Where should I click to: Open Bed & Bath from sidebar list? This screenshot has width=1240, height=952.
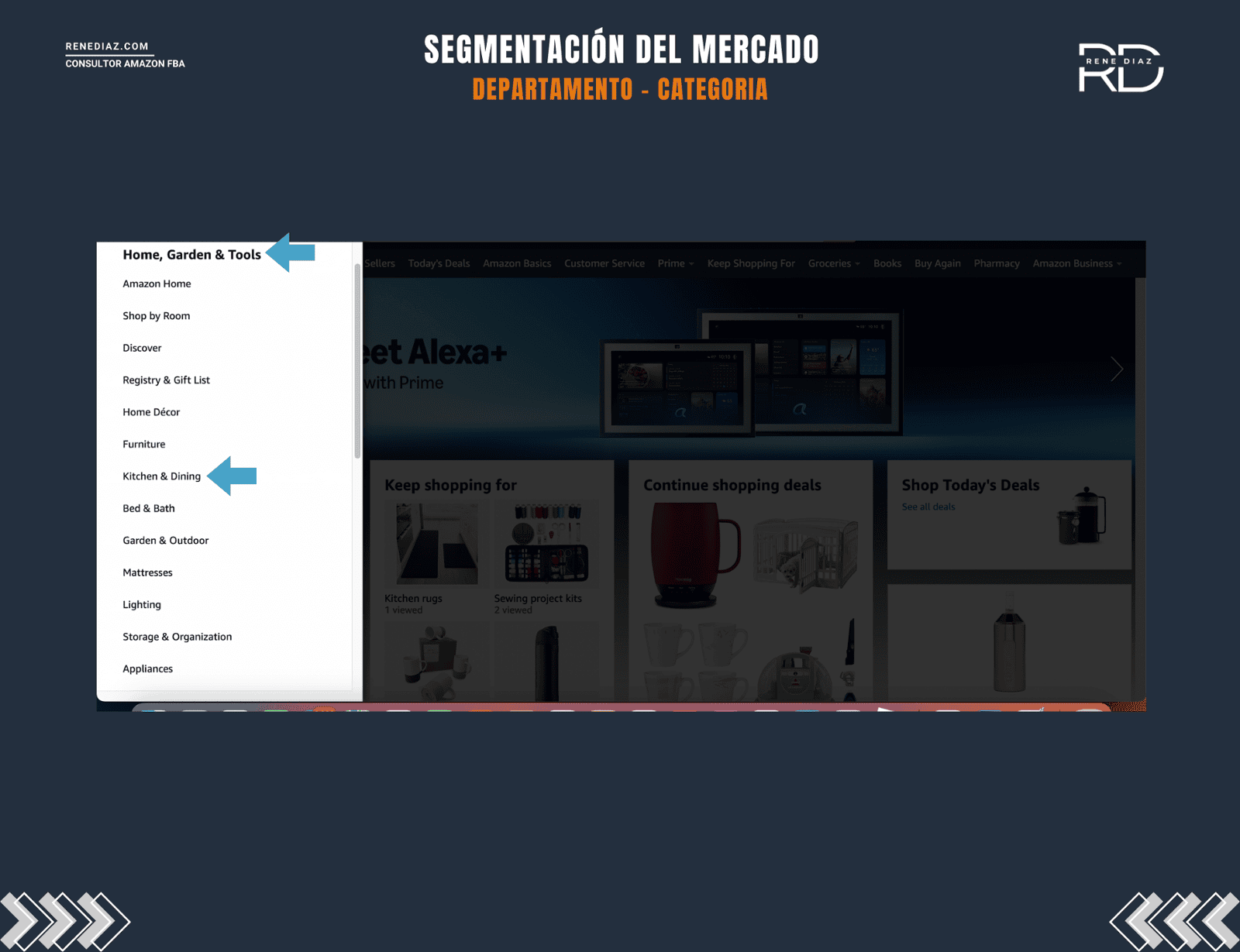pyautogui.click(x=149, y=508)
